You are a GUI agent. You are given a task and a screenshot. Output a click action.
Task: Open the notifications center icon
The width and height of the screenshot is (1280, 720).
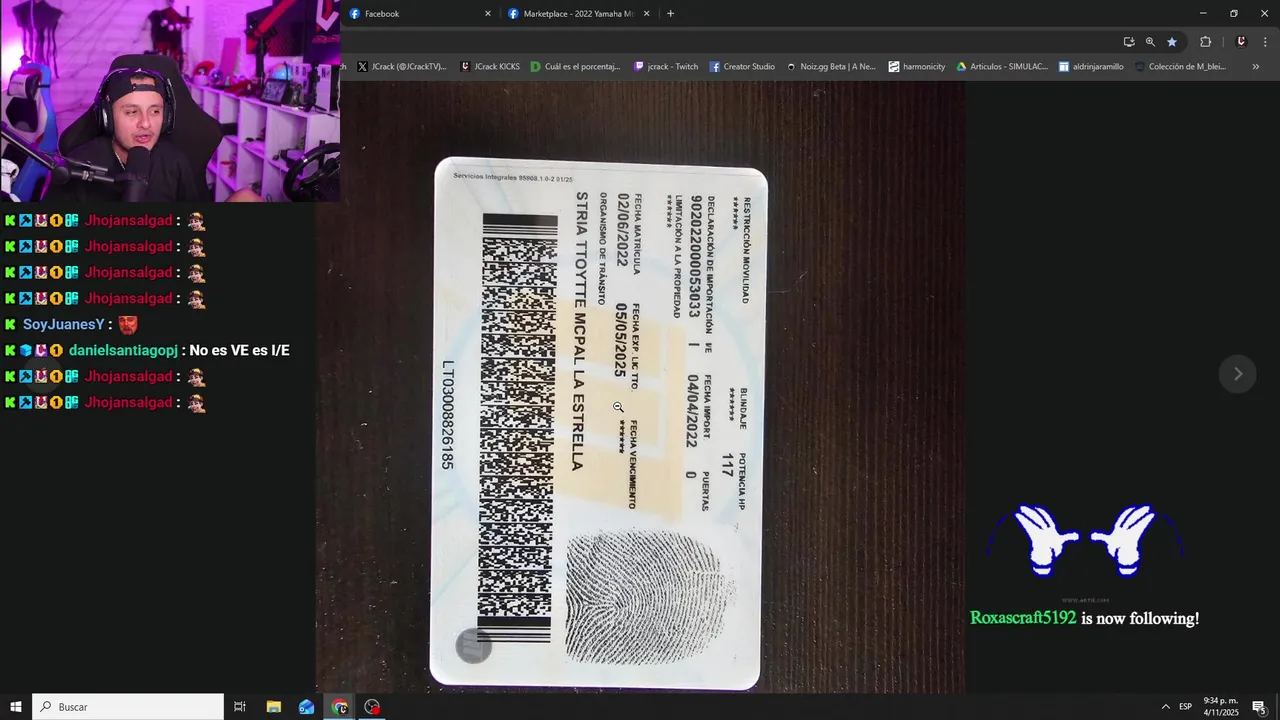click(x=1259, y=707)
